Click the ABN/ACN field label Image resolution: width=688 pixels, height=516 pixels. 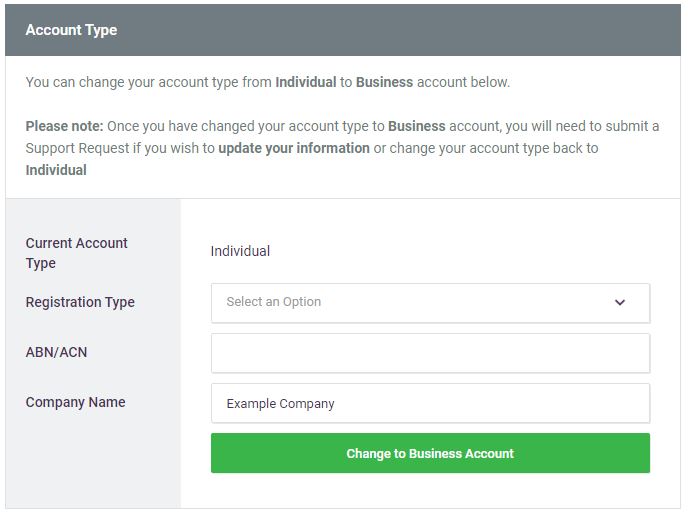(56, 352)
